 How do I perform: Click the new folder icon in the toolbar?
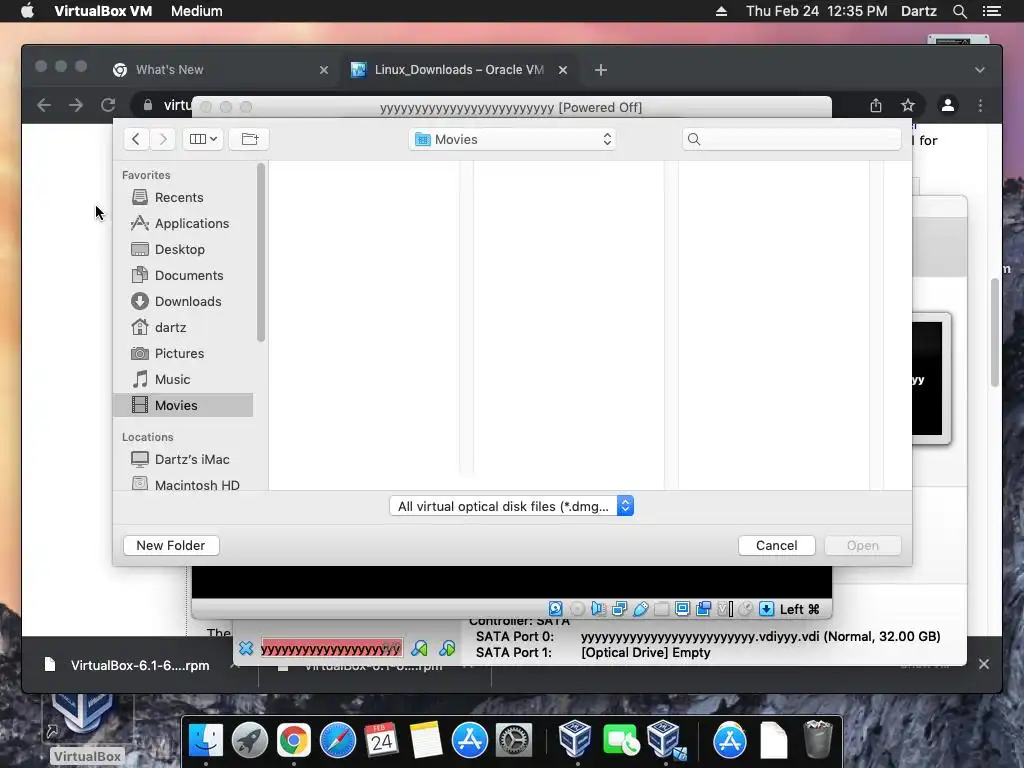coord(249,139)
